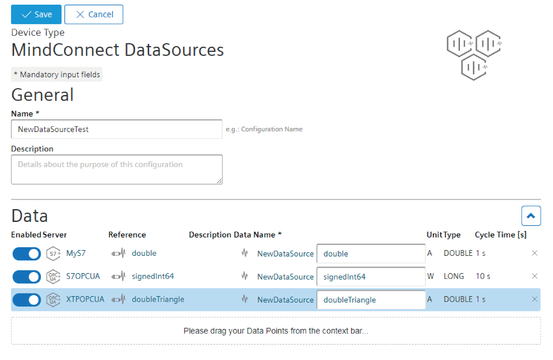Focus the Name input field
The image size is (553, 360).
pos(117,129)
